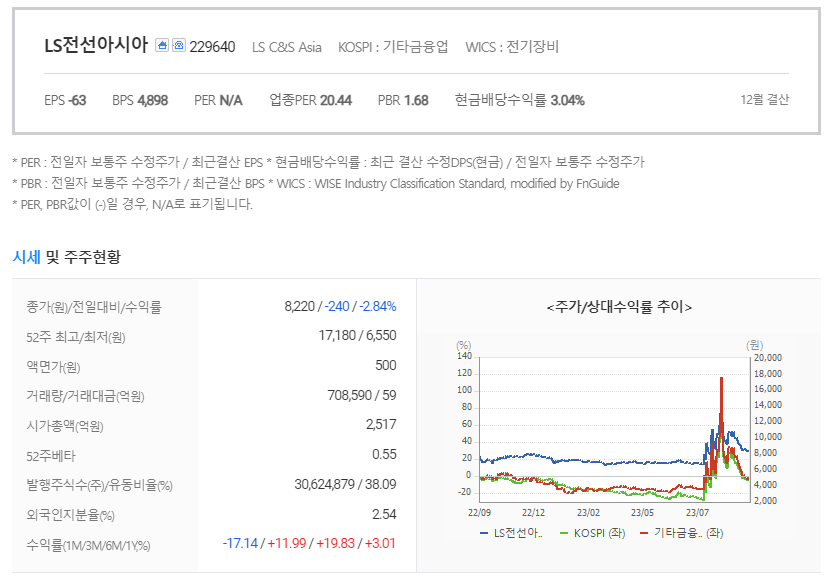Screen dimensions: 830x580
Task: Click the face value 500
Action: tap(385, 365)
